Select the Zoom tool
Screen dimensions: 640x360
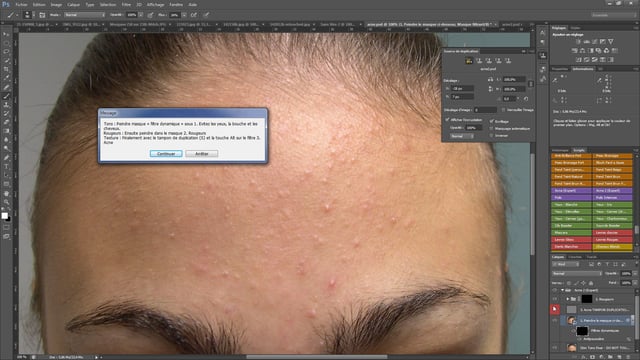[x=6, y=202]
